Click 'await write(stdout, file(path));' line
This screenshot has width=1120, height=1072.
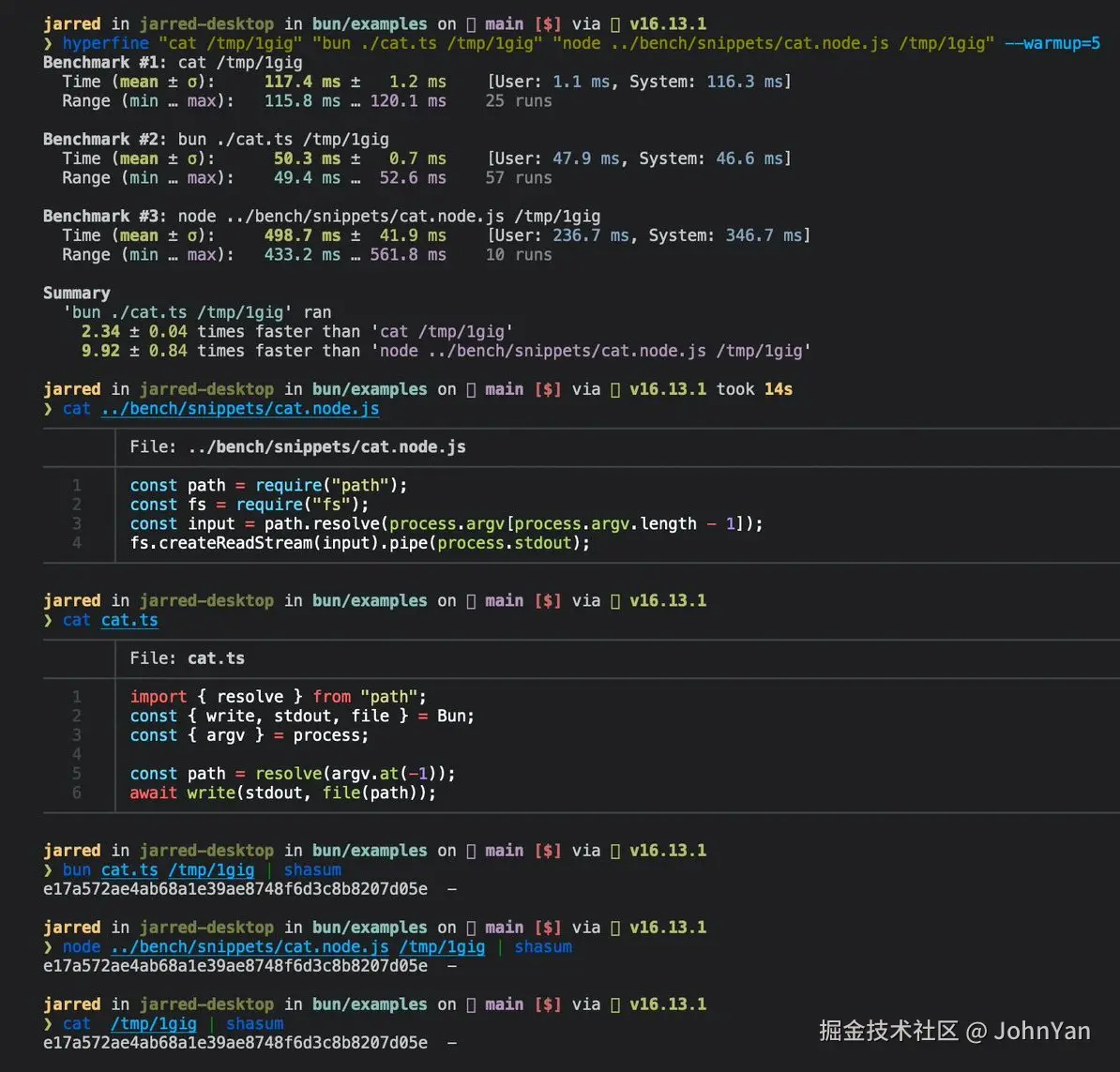(x=283, y=793)
